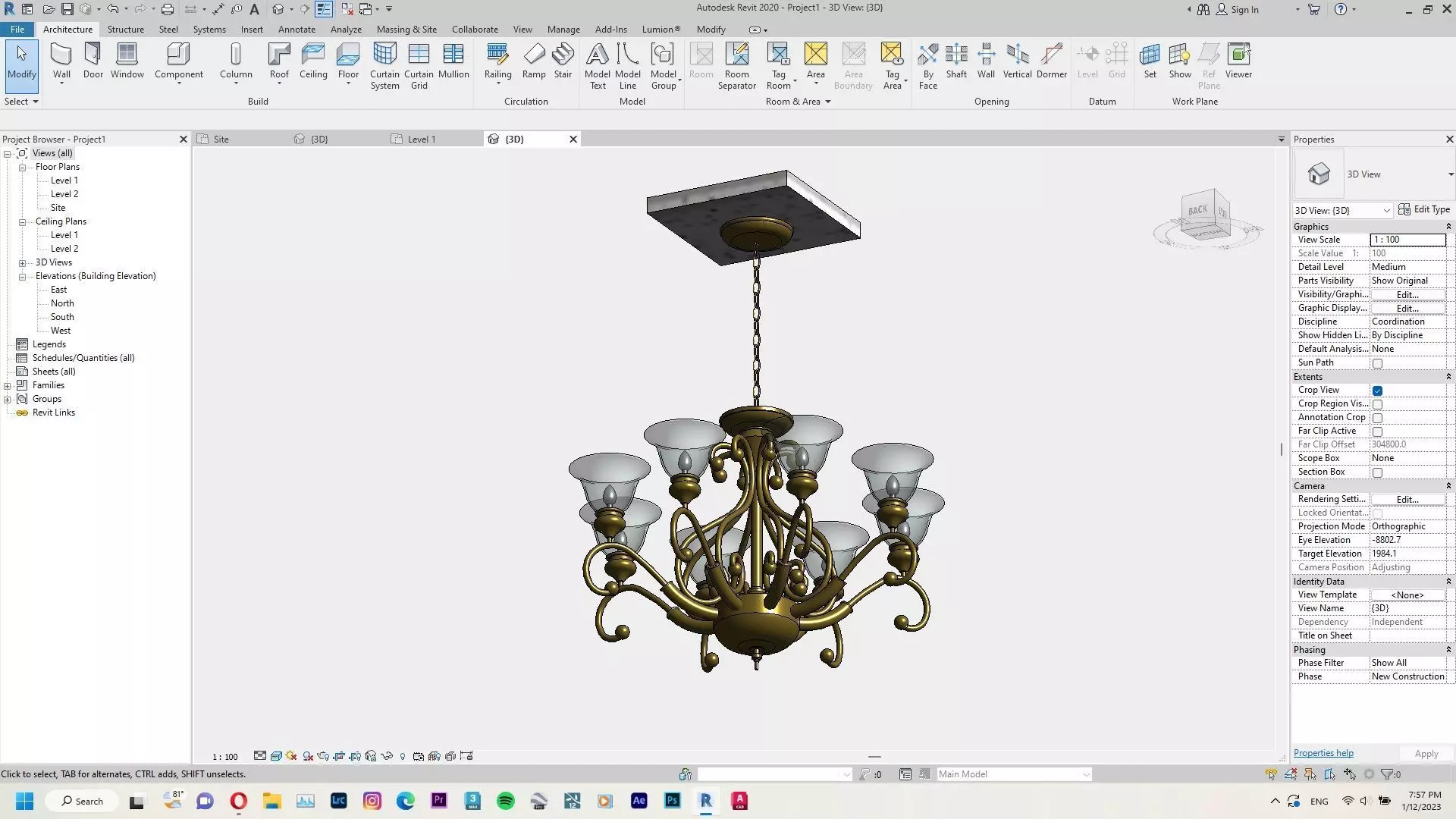Uncheck the Crop View checkbox
The height and width of the screenshot is (819, 1456).
tap(1378, 391)
